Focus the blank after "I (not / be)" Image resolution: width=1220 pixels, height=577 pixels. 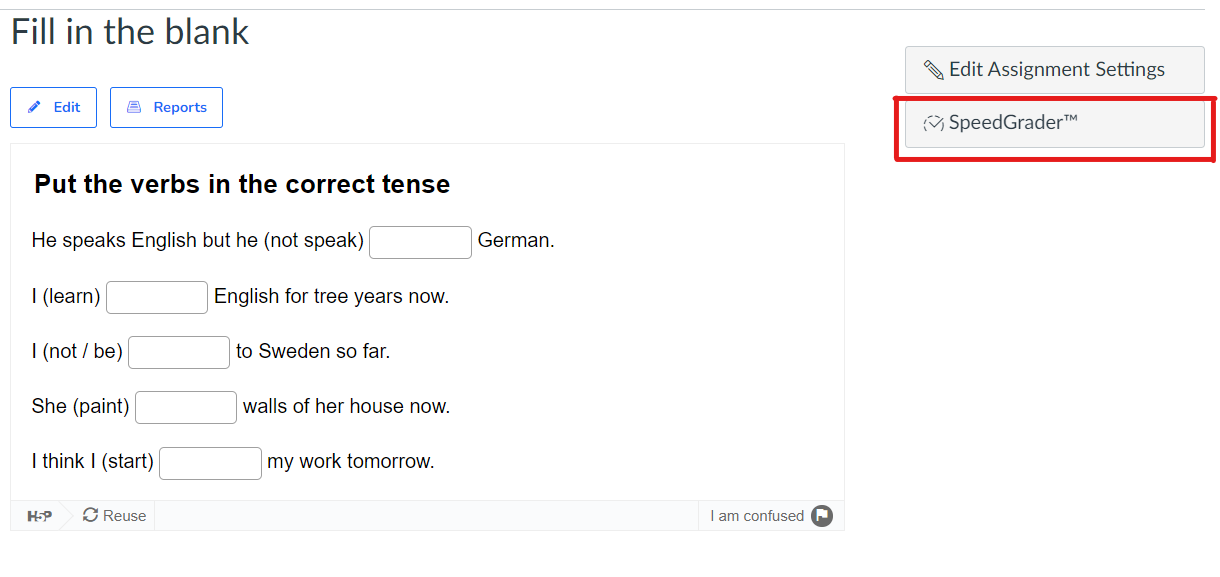(x=179, y=352)
